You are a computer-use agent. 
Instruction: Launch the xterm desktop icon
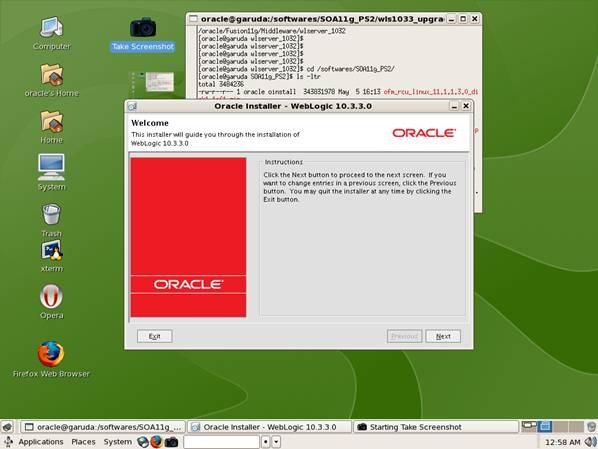[51, 256]
